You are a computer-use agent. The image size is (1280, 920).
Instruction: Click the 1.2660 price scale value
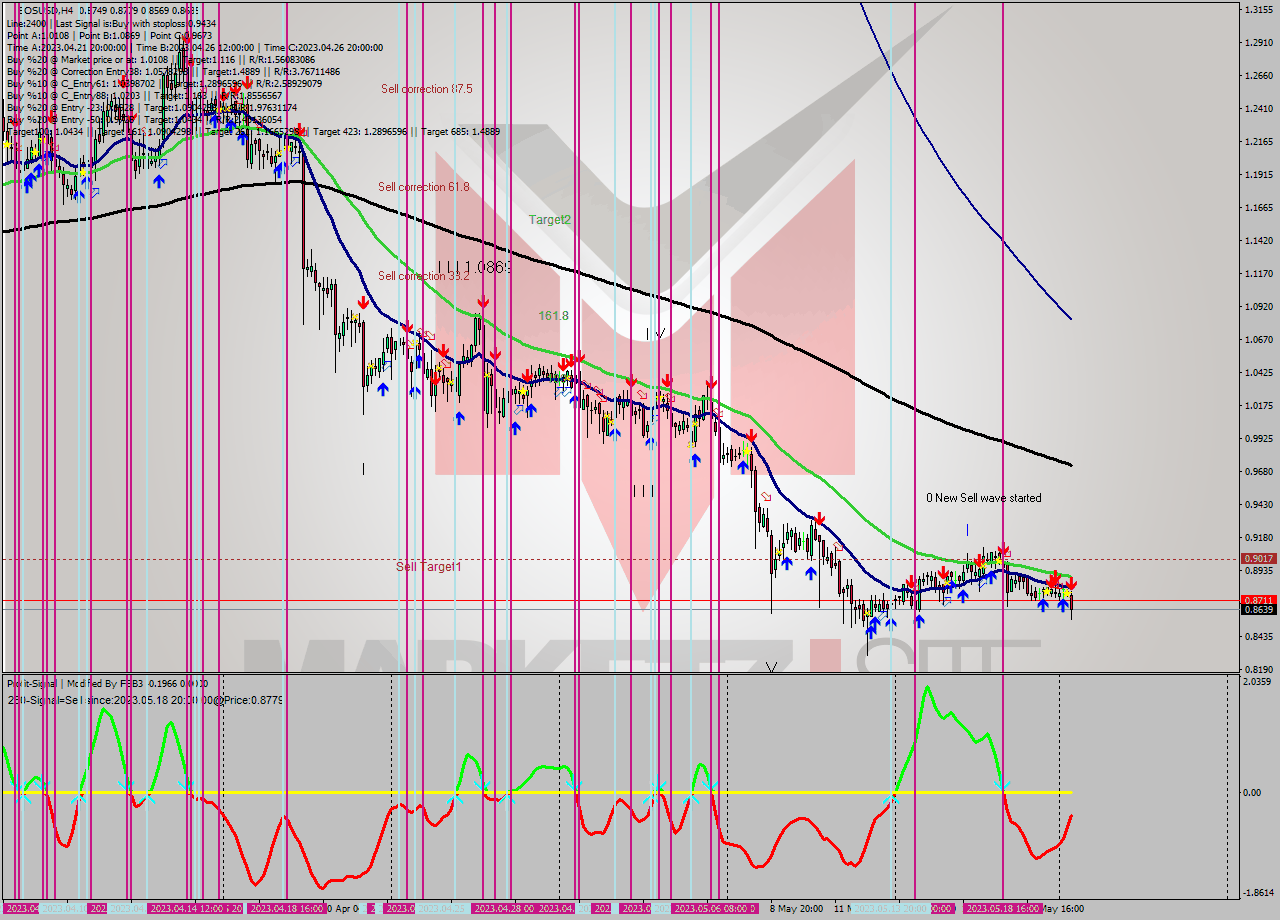[1258, 75]
